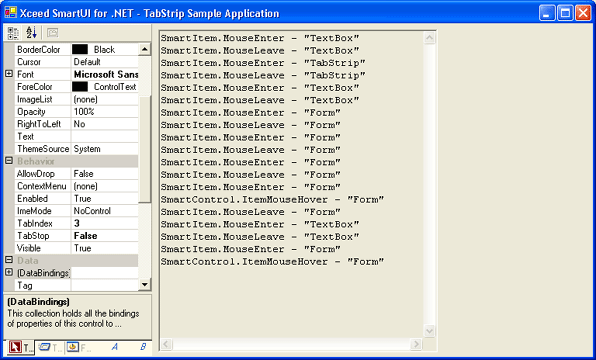Open the tab with orange form icon

point(73,347)
